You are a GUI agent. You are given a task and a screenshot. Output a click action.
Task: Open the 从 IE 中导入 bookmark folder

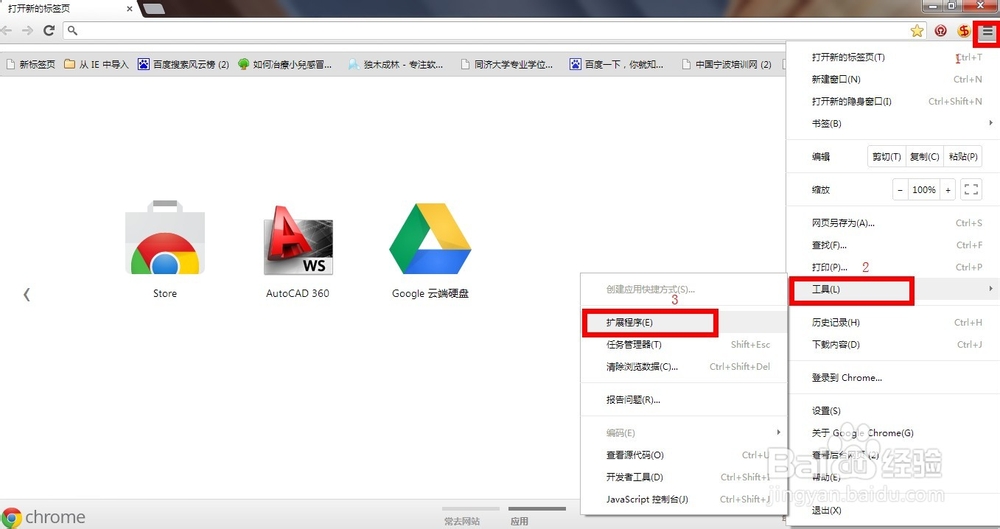pos(96,64)
